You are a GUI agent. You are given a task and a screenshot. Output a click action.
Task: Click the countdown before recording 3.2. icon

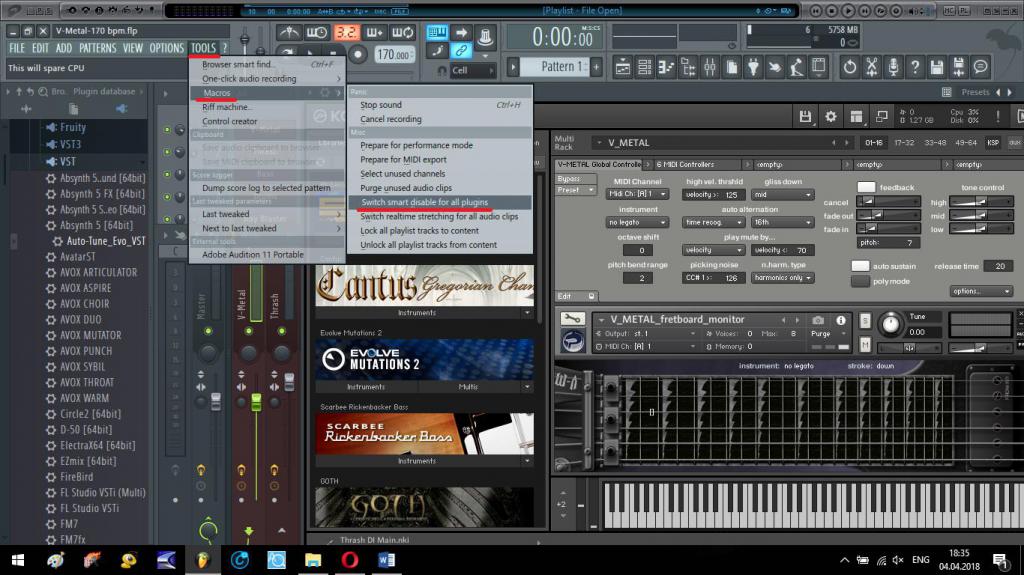coord(347,32)
